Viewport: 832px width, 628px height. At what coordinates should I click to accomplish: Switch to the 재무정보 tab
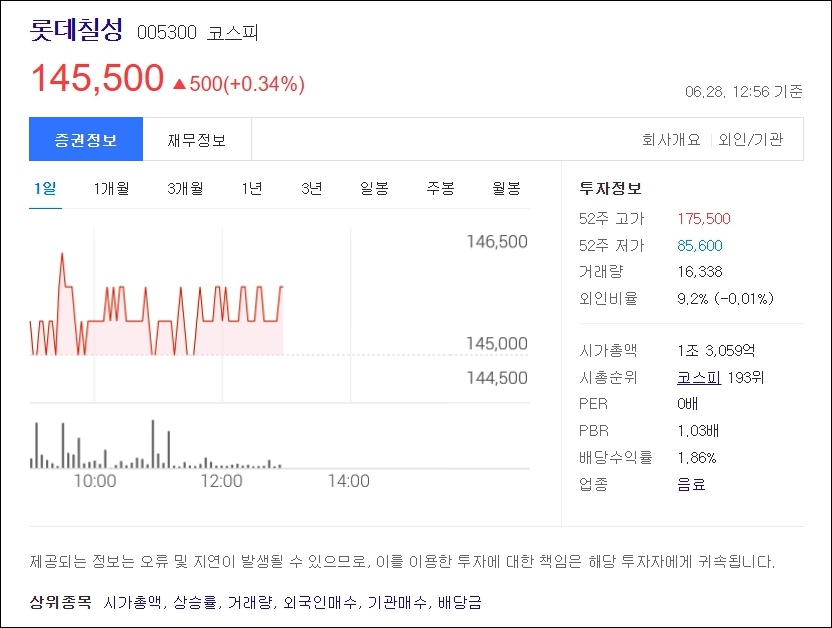click(197, 139)
